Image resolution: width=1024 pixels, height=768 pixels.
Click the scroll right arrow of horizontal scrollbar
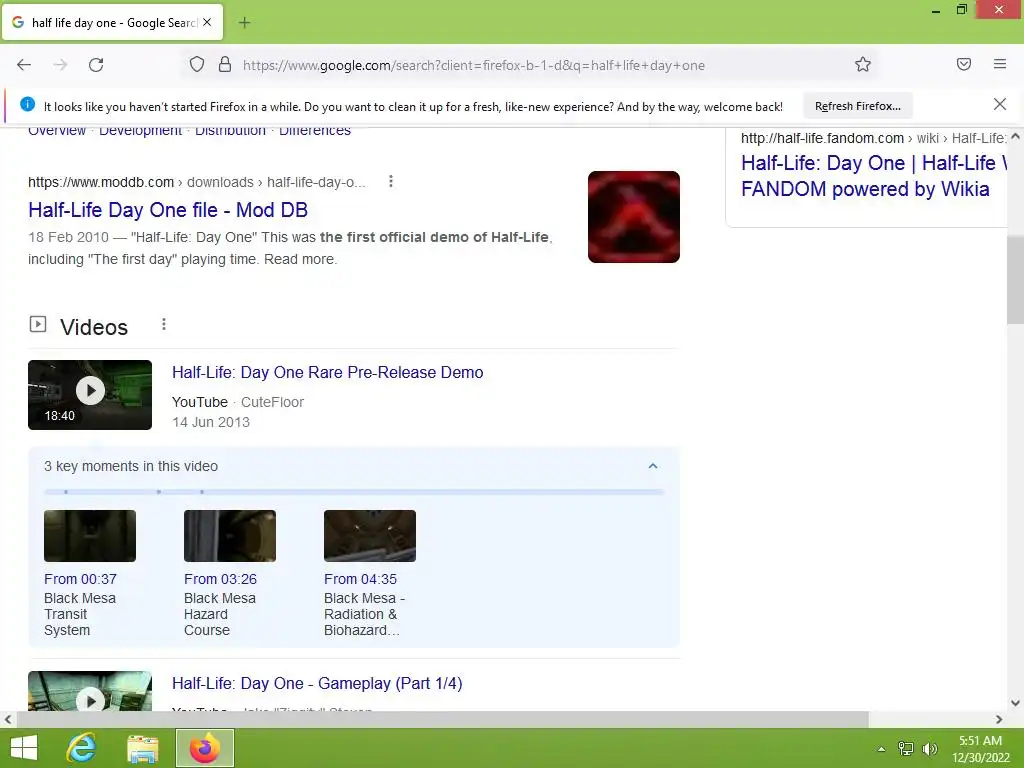[x=999, y=719]
